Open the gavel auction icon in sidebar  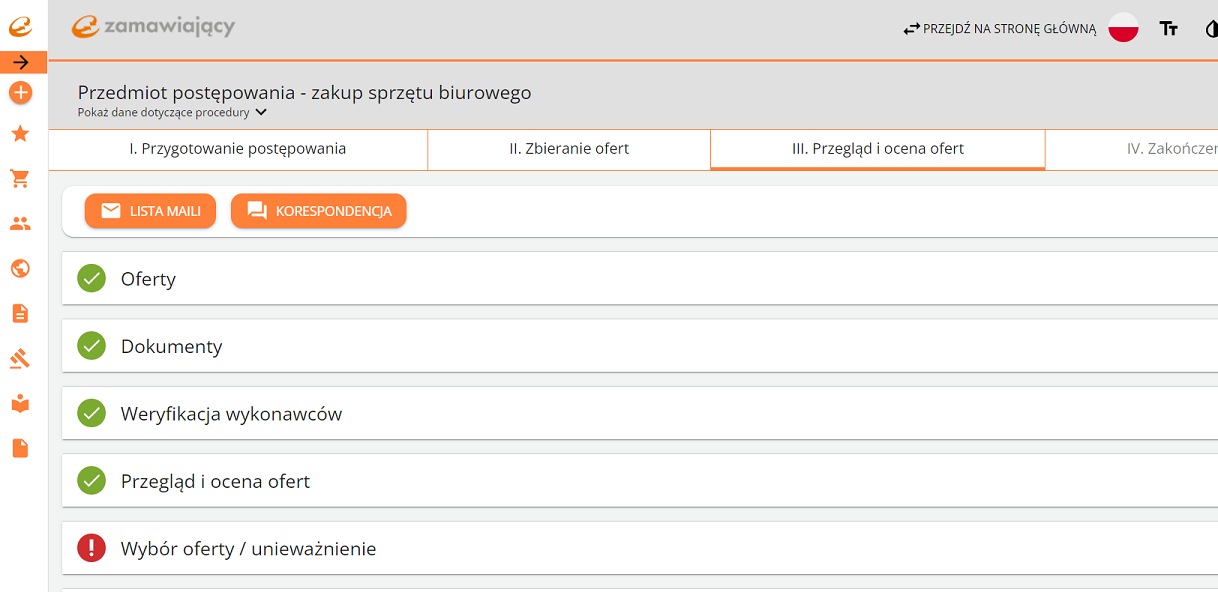[20, 358]
